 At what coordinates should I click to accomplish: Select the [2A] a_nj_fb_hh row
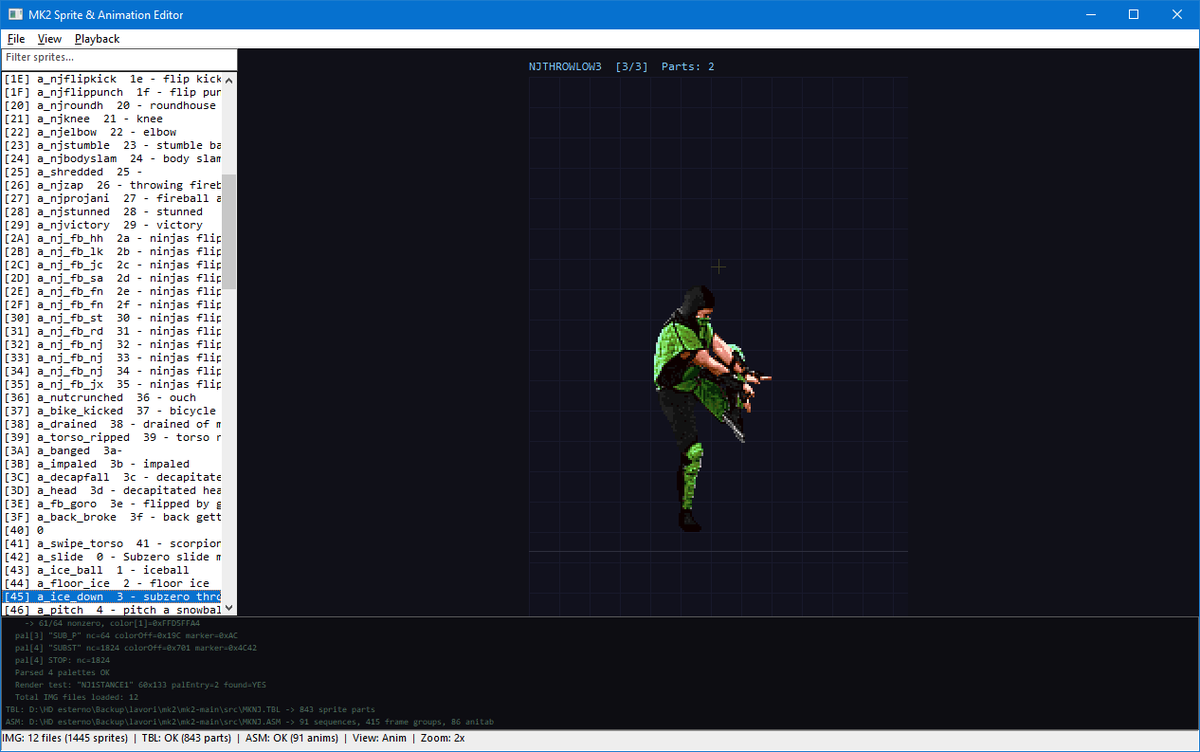(x=111, y=238)
